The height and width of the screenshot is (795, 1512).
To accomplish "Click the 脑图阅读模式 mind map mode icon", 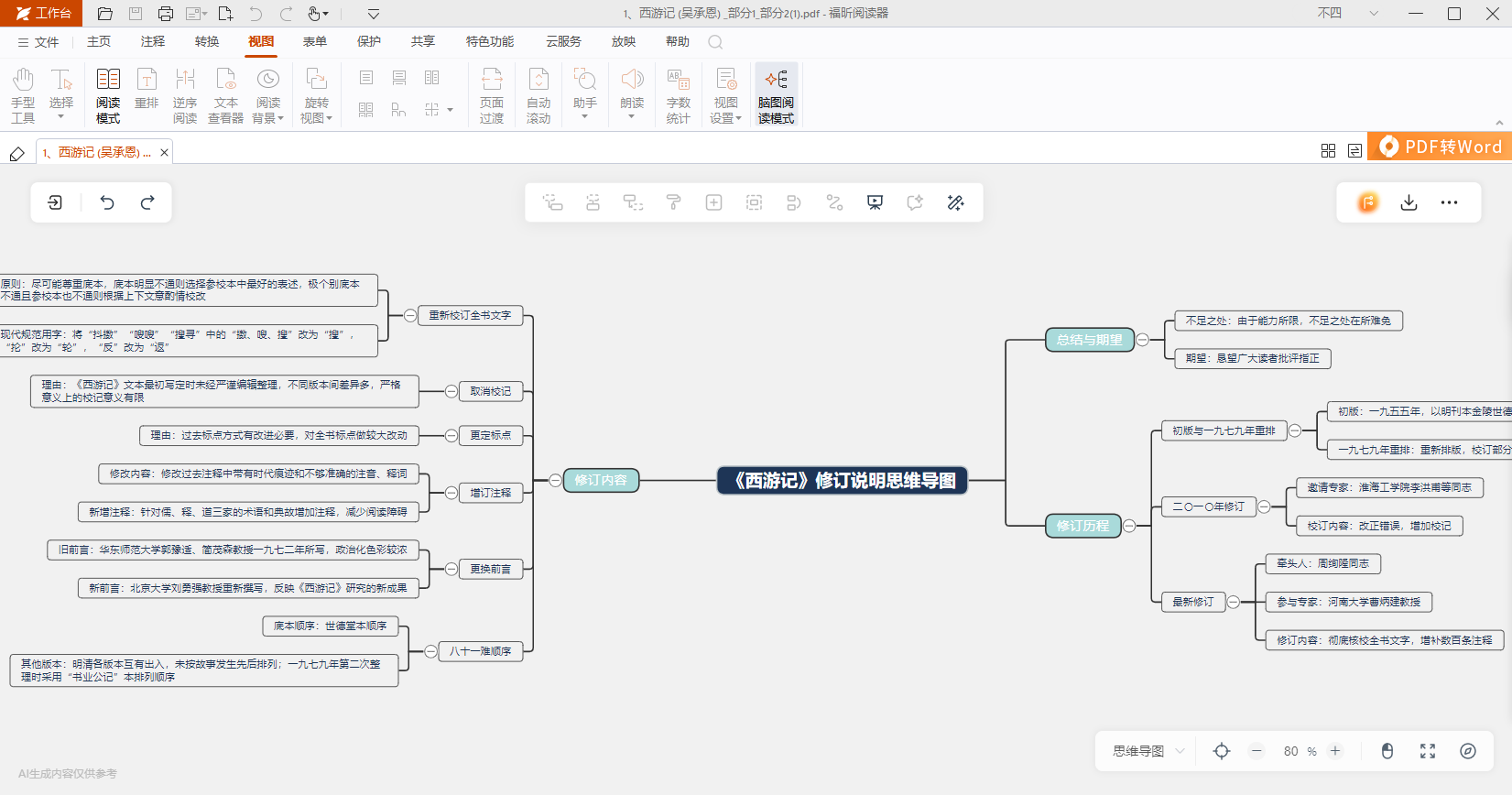I will 776,93.
